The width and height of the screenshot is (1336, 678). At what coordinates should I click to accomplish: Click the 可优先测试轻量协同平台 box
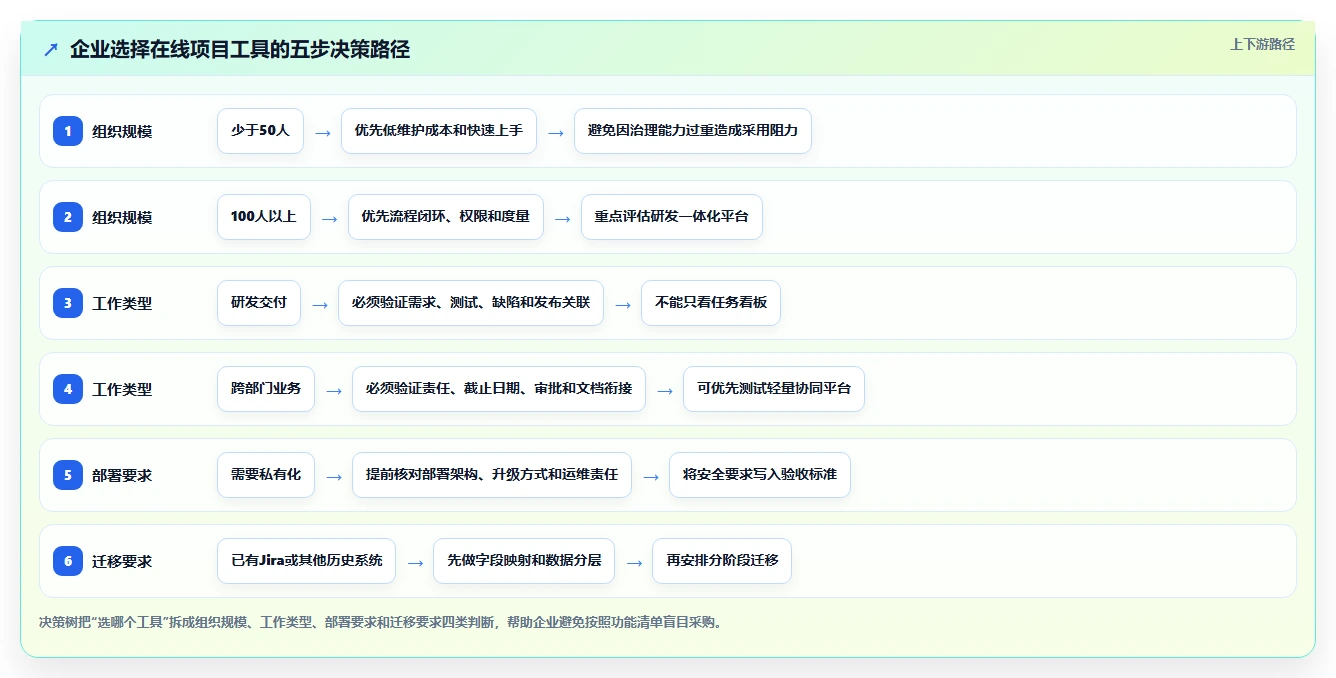click(774, 389)
